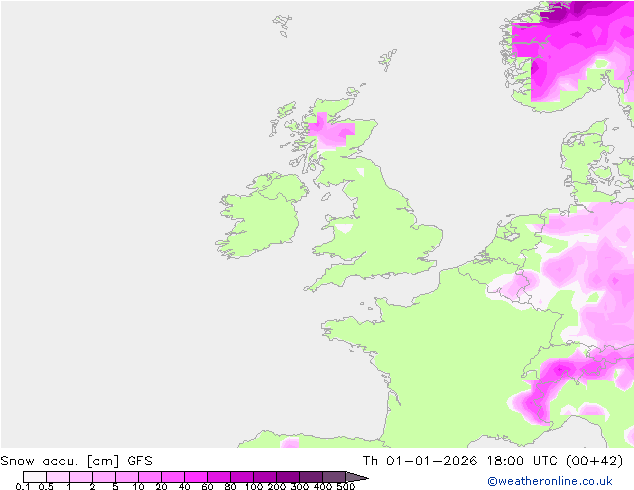Select the 20–40 cm legend color box

(x=173, y=477)
